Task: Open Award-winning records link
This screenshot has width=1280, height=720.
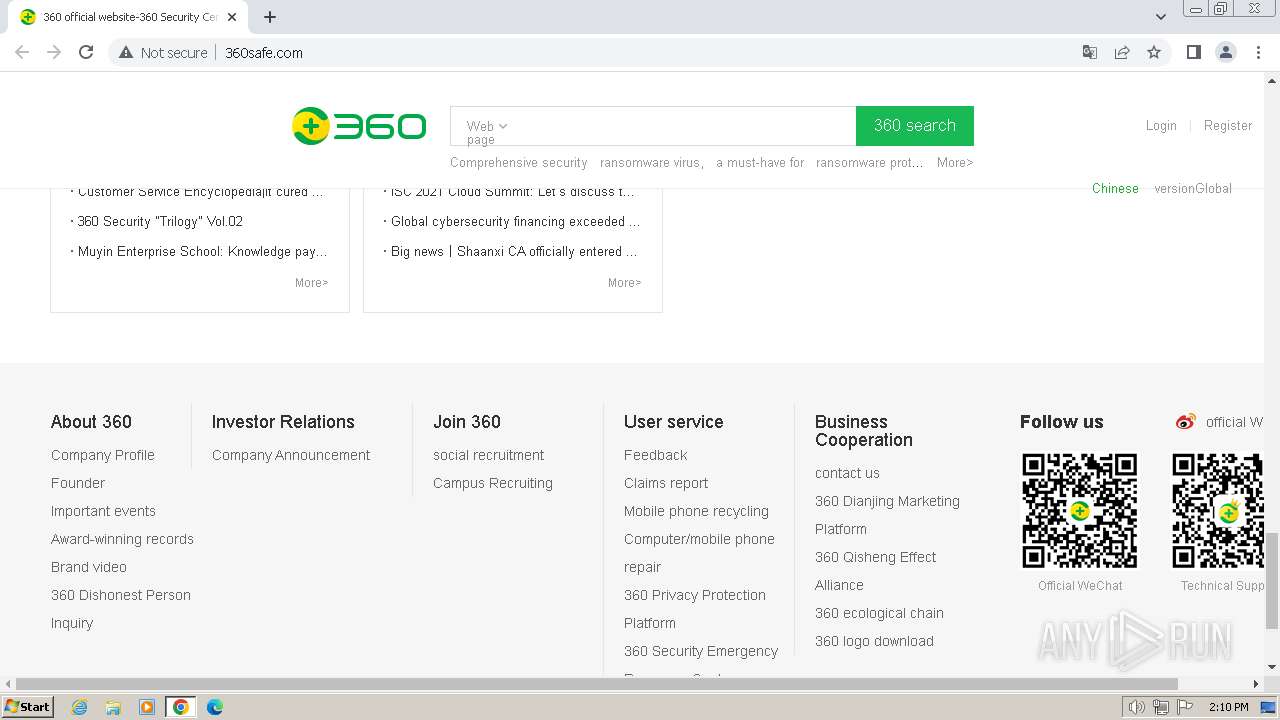Action: (122, 539)
